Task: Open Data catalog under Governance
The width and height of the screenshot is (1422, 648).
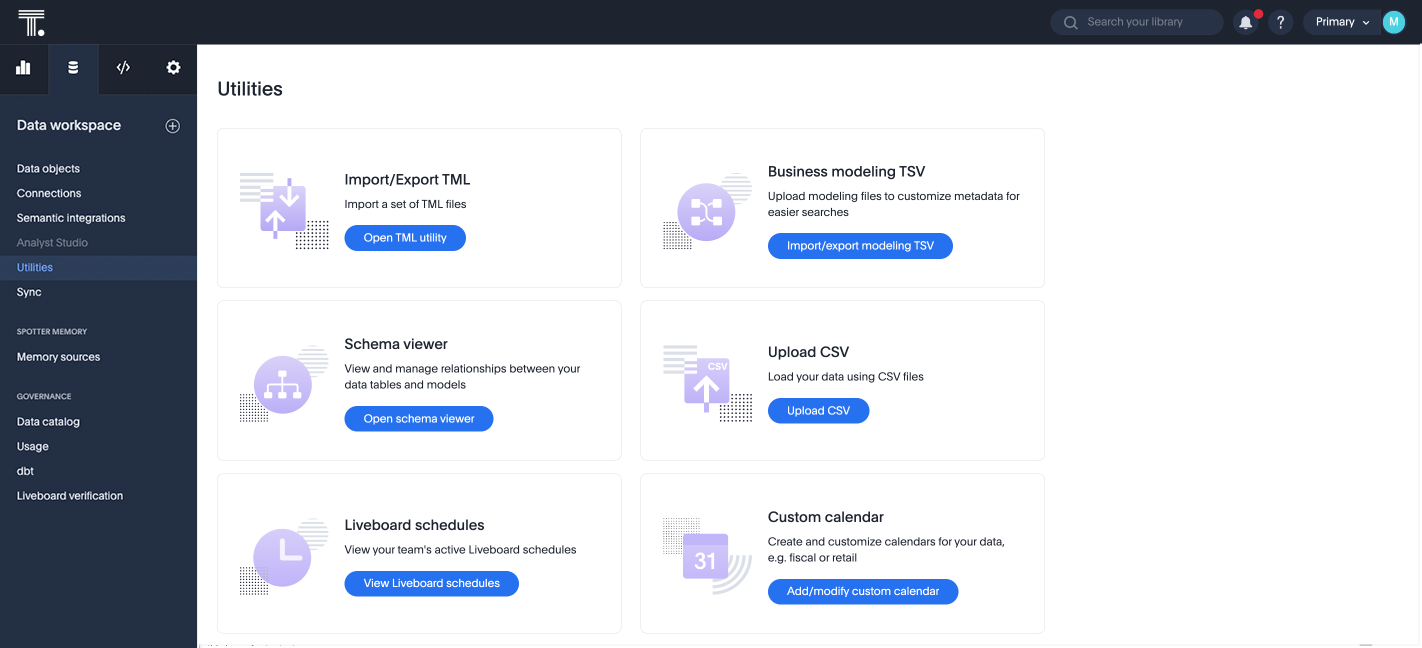Action: click(48, 422)
